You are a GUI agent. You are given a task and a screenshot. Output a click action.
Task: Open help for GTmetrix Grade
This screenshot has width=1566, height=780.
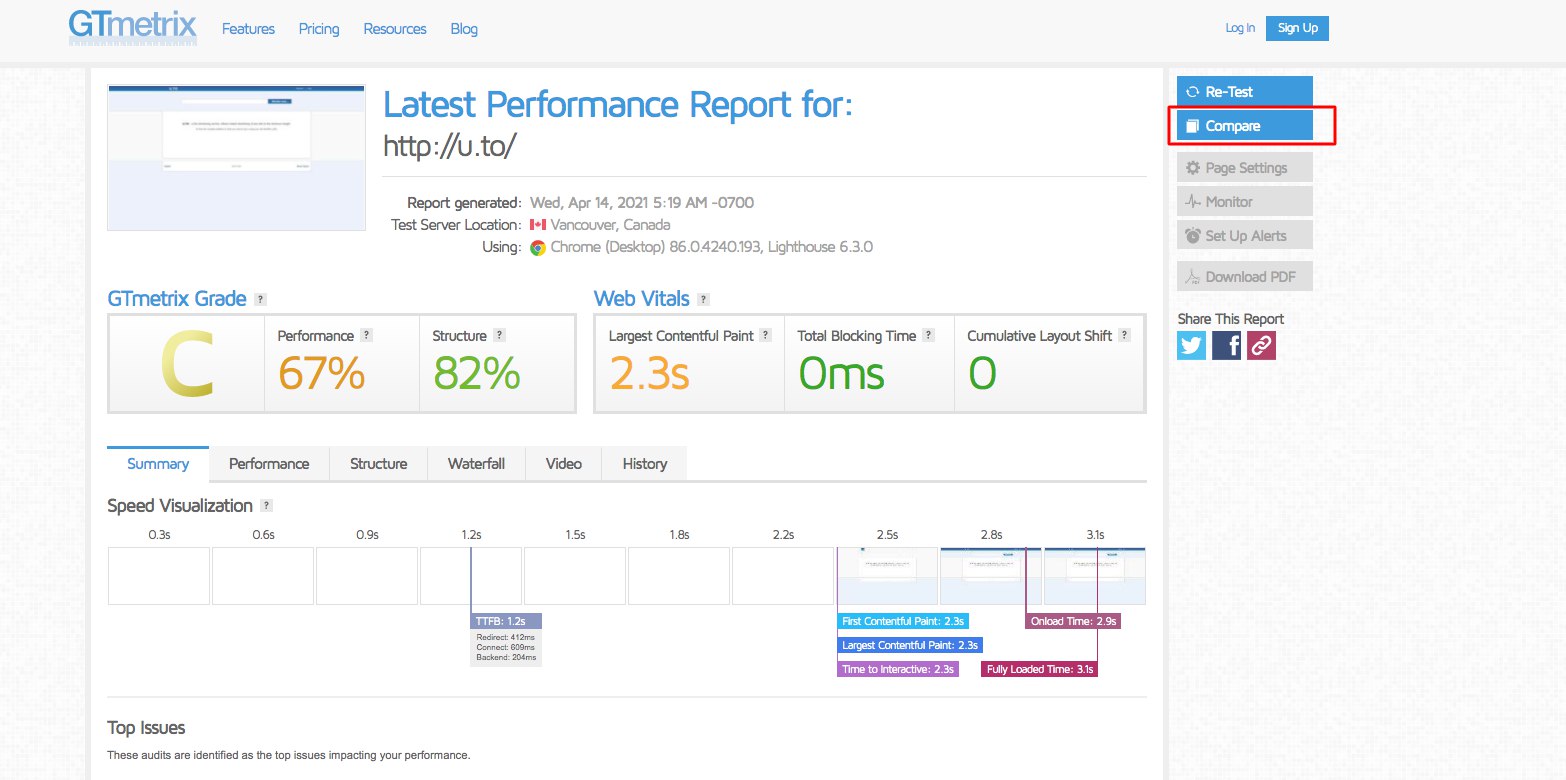tap(260, 299)
